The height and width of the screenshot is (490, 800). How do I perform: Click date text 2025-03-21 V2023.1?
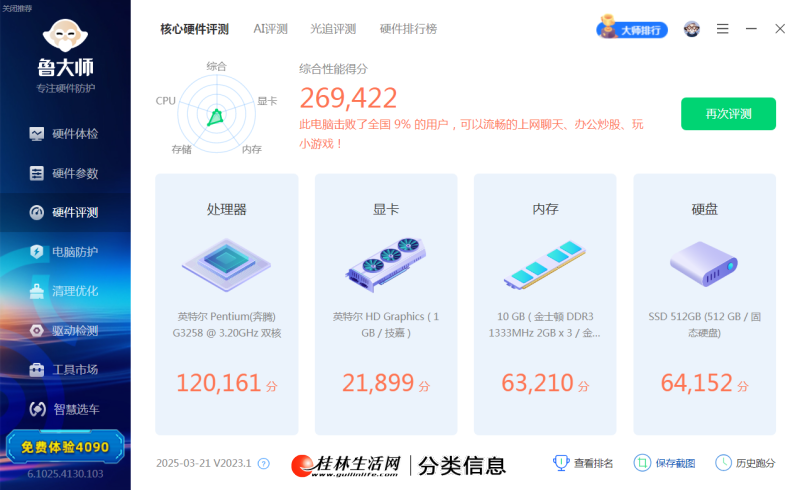coord(204,463)
